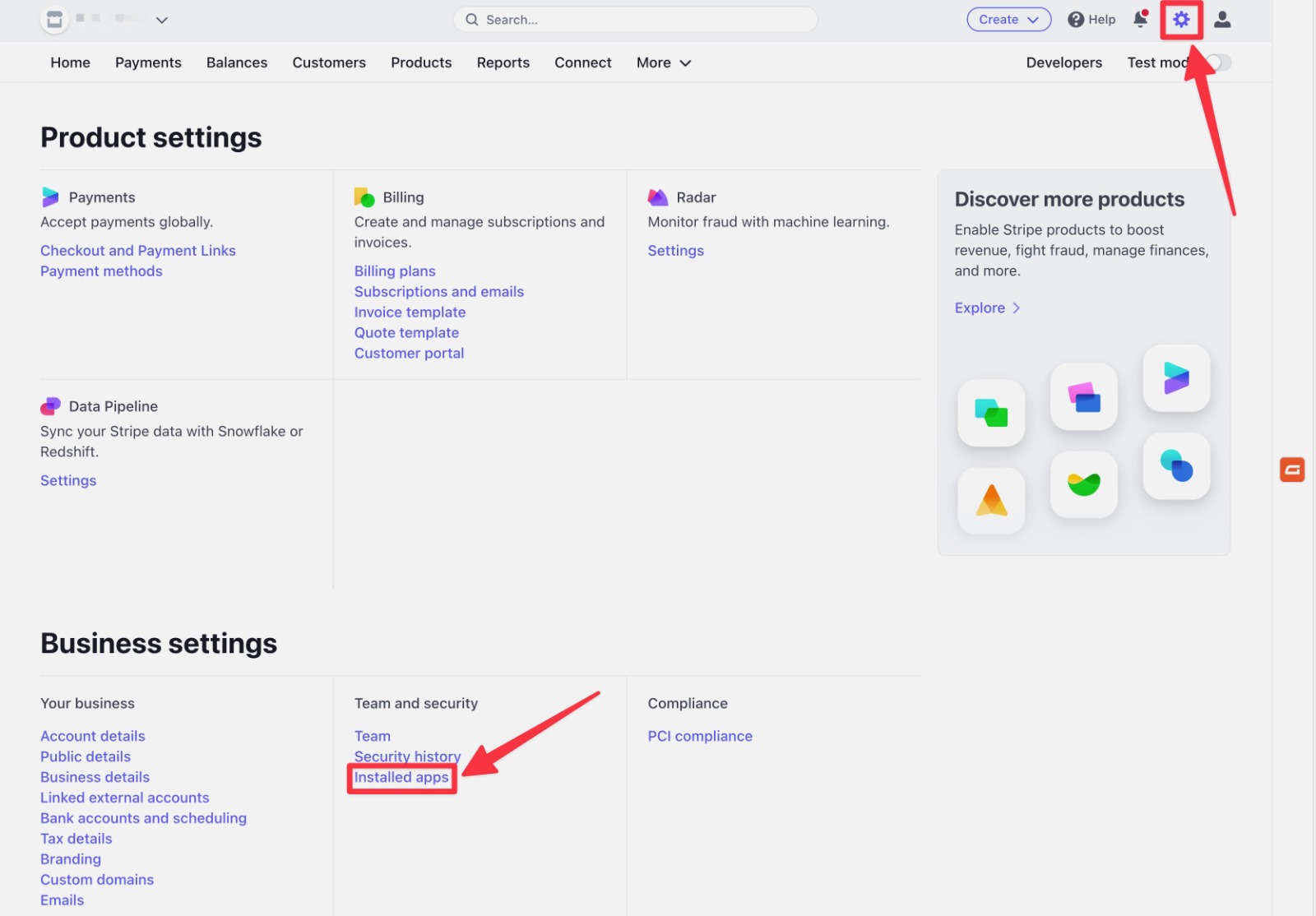Screen dimensions: 1316x916
Task: Open Radar Settings link
Action: coord(675,251)
